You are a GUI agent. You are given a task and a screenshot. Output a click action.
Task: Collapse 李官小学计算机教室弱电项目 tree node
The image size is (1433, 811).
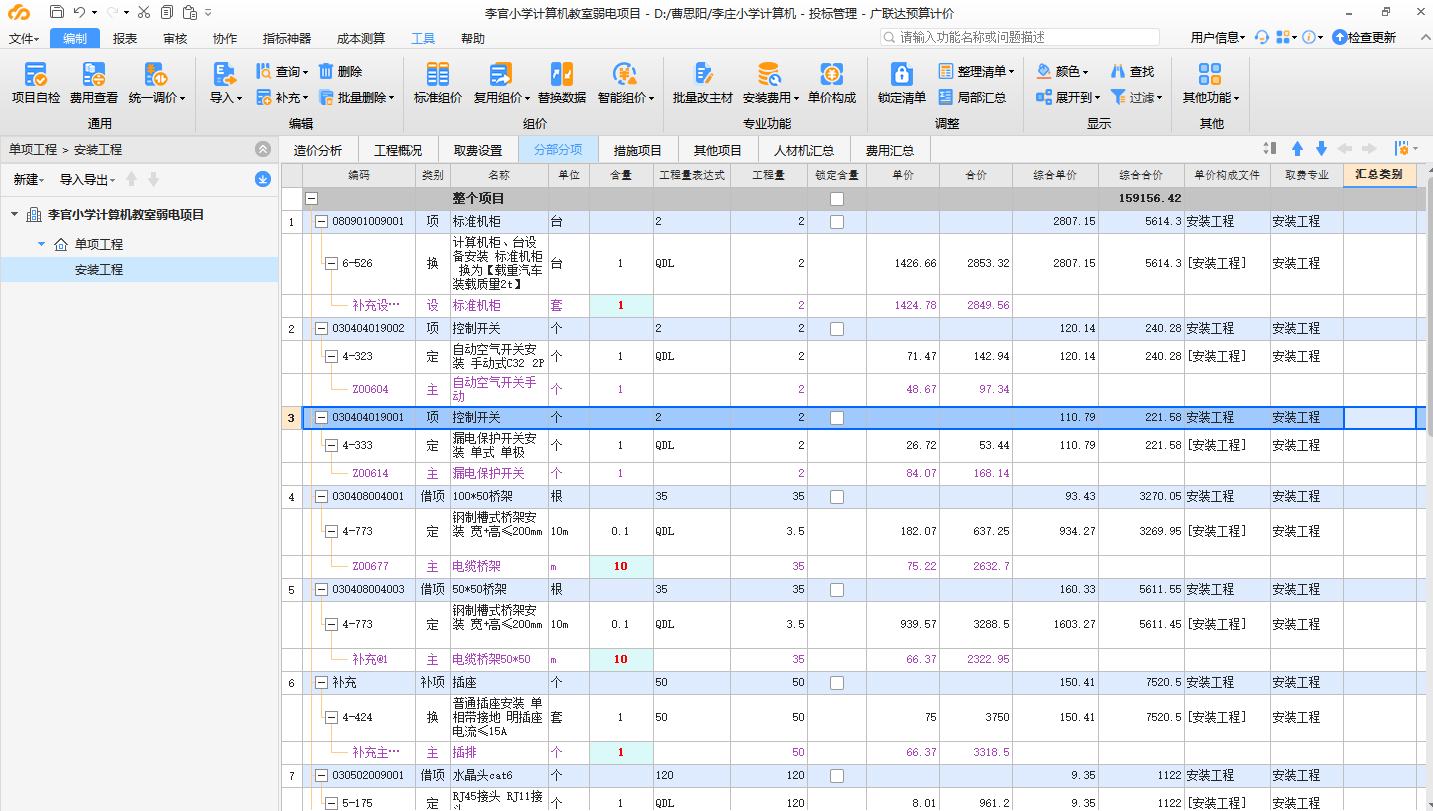(x=14, y=215)
